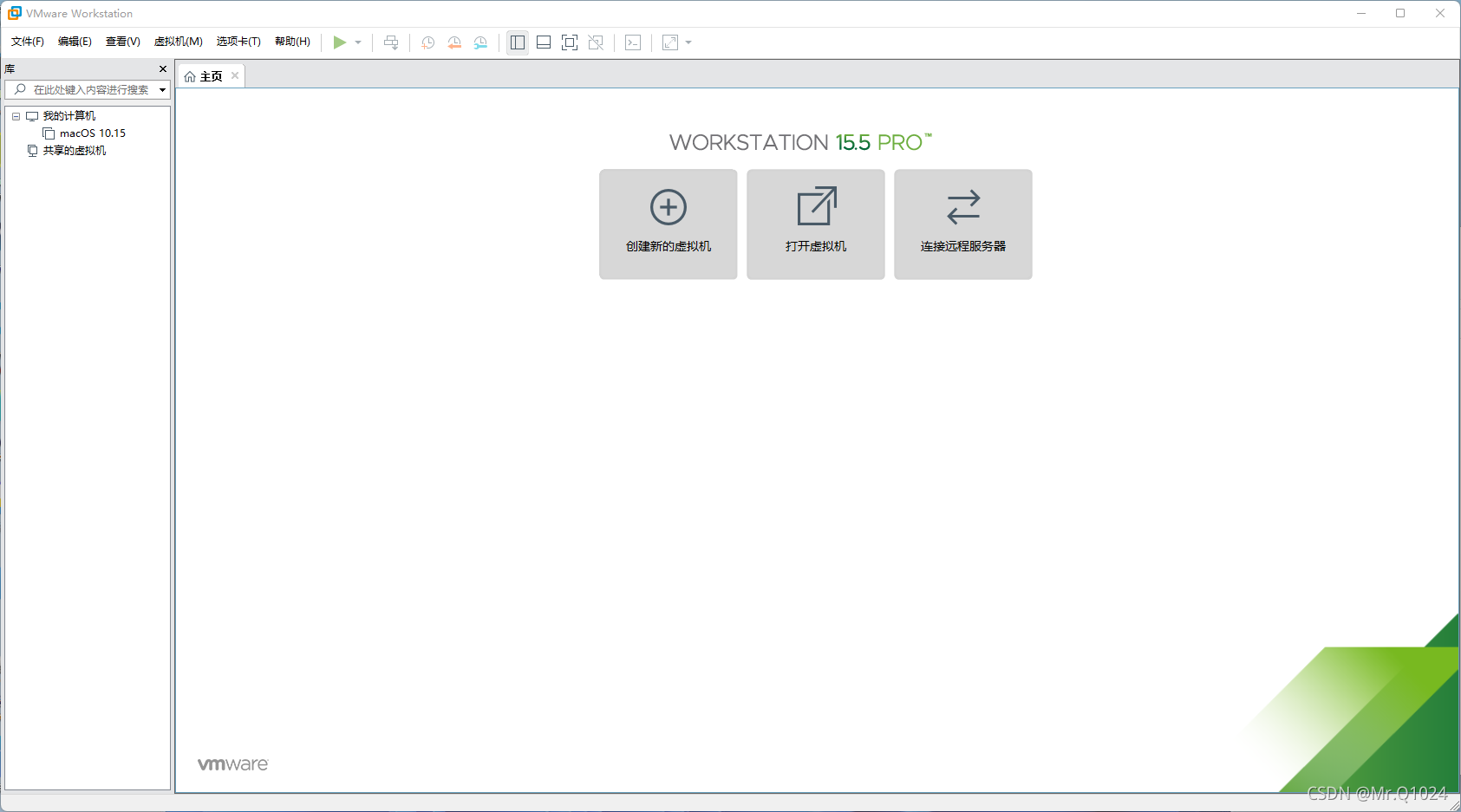Viewport: 1461px width, 812px height.
Task: Open the 文件(F) menu
Action: click(x=28, y=42)
